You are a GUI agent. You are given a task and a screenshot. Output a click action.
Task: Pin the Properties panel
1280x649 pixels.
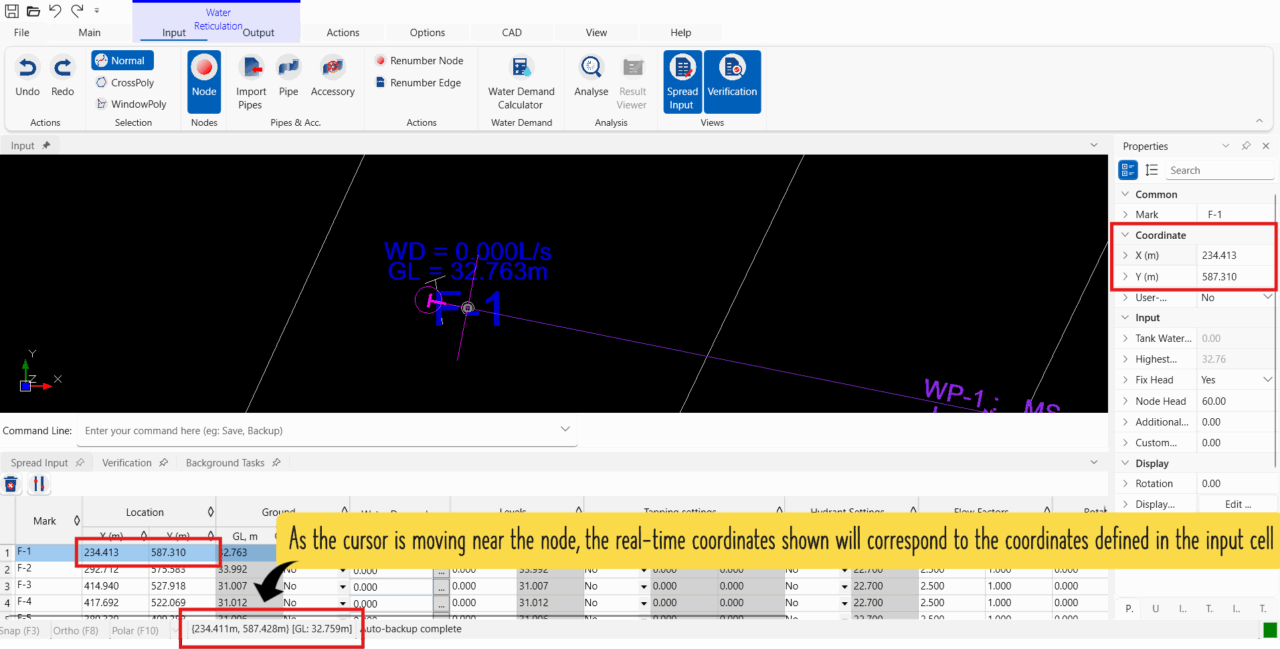tap(1246, 146)
